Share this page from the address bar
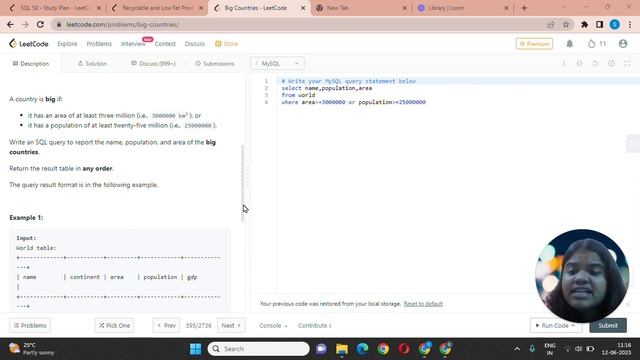640x360 pixels. [551, 24]
